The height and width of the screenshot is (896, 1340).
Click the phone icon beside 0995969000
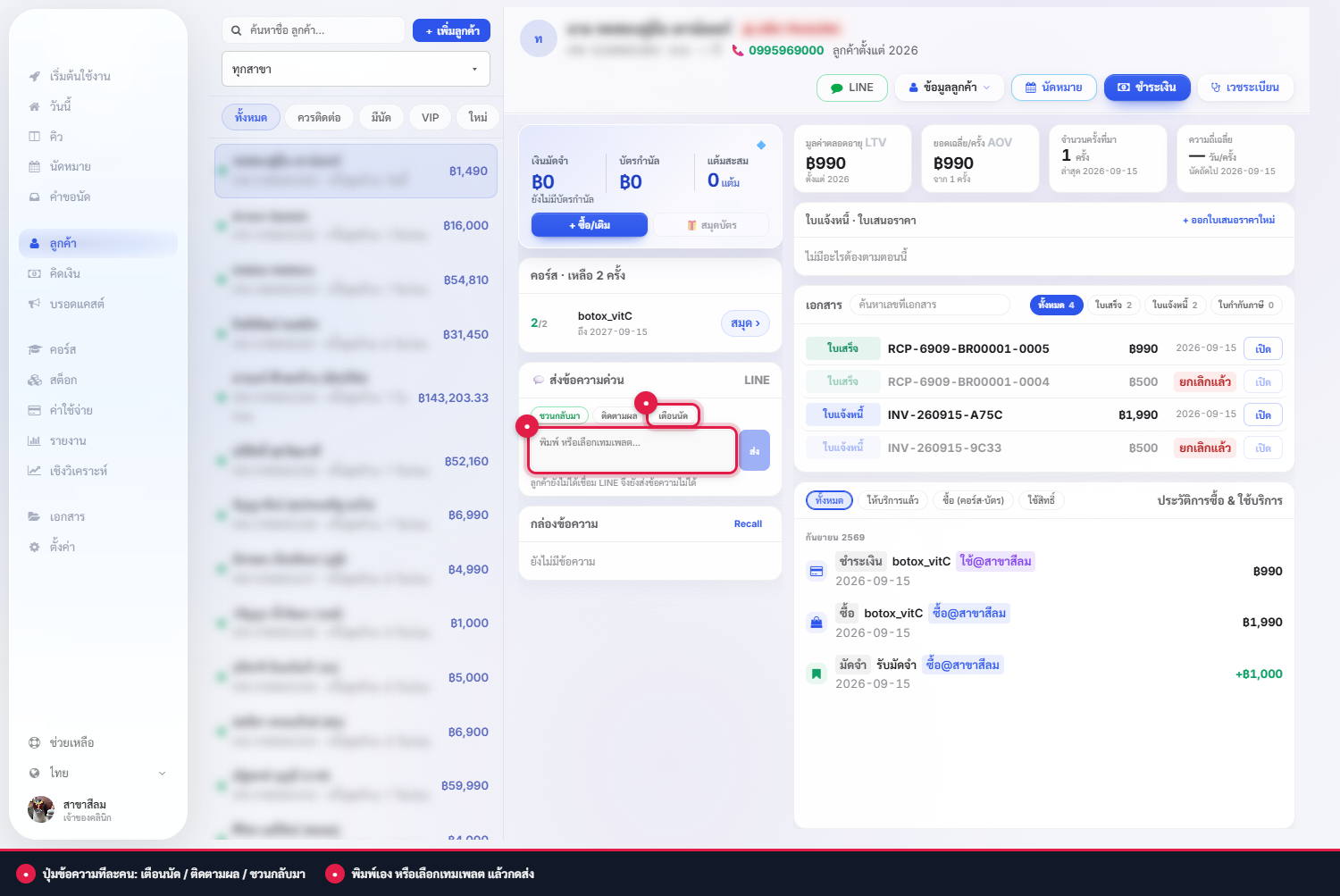(x=738, y=51)
